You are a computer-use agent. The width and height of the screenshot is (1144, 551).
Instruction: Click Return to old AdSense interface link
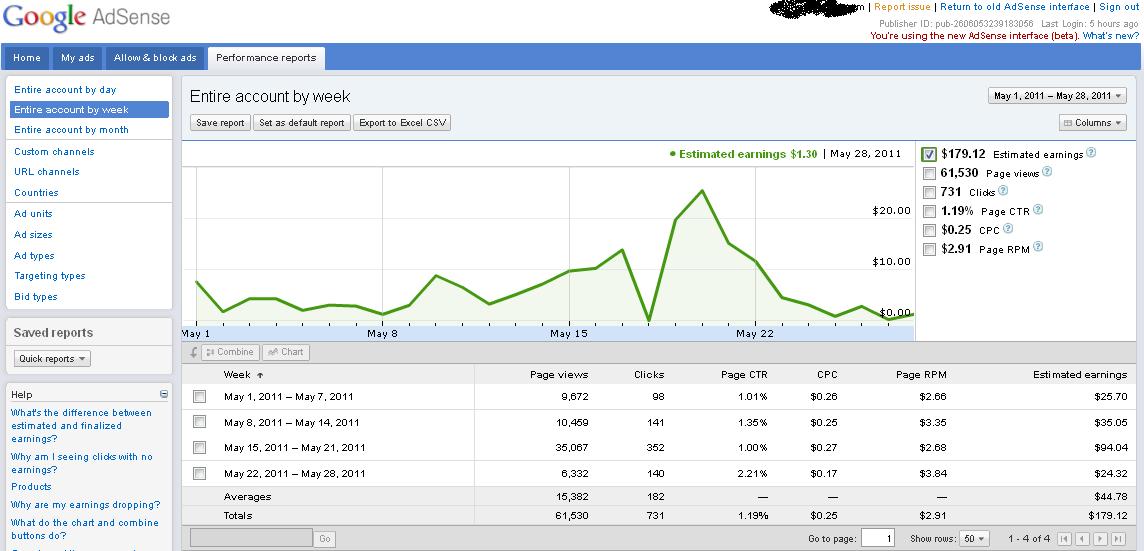pos(1015,7)
